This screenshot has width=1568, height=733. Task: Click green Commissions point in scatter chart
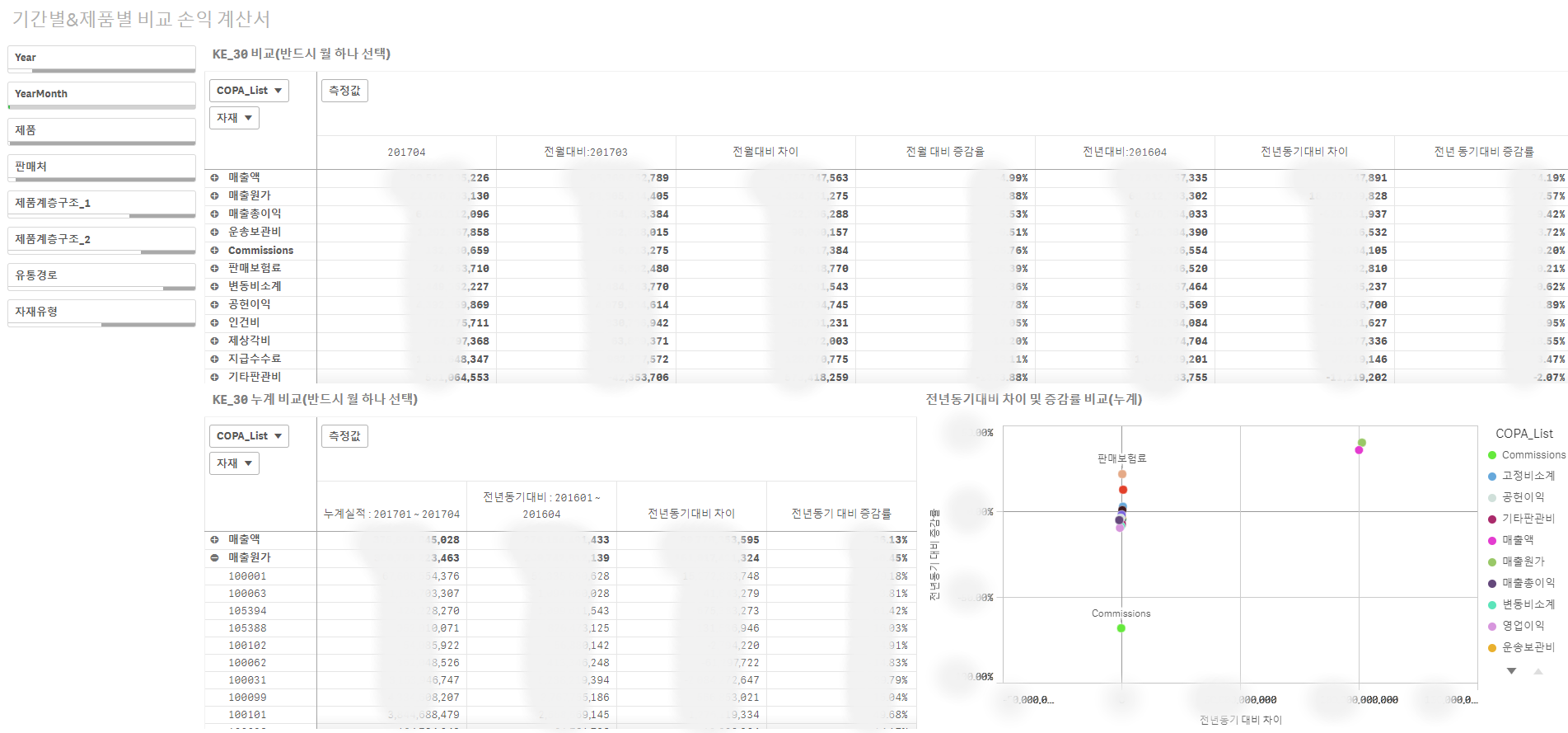(1121, 628)
